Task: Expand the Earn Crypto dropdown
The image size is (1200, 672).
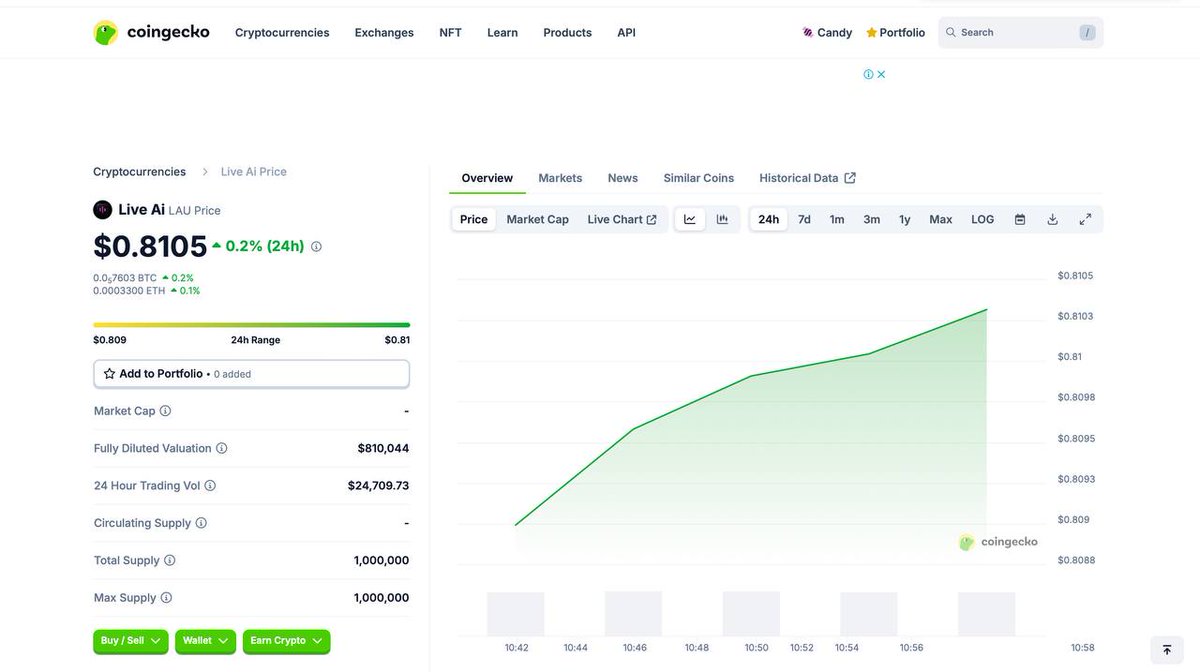Action: [x=286, y=641]
